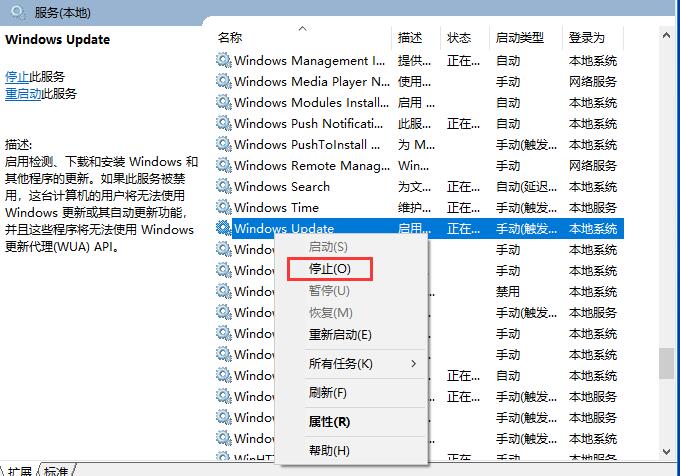Select the Windows Search service icon
This screenshot has width=680, height=476.
[223, 186]
